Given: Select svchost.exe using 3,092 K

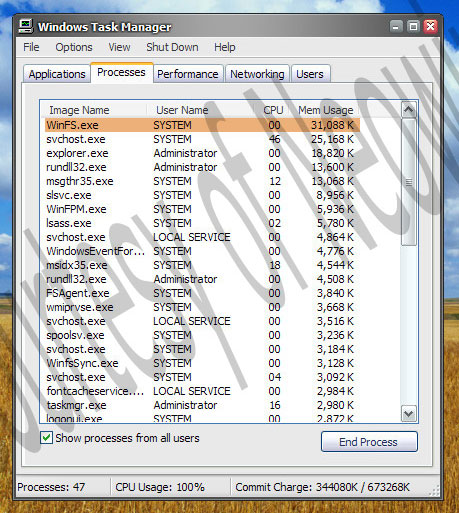Looking at the screenshot, I should tap(202, 377).
